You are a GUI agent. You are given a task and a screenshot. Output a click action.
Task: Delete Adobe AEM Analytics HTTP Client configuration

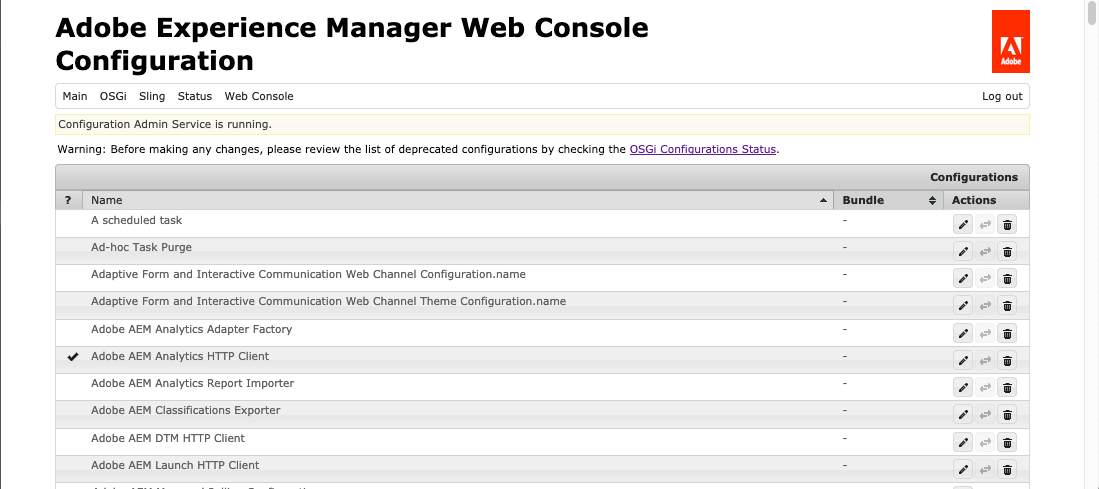[1007, 360]
